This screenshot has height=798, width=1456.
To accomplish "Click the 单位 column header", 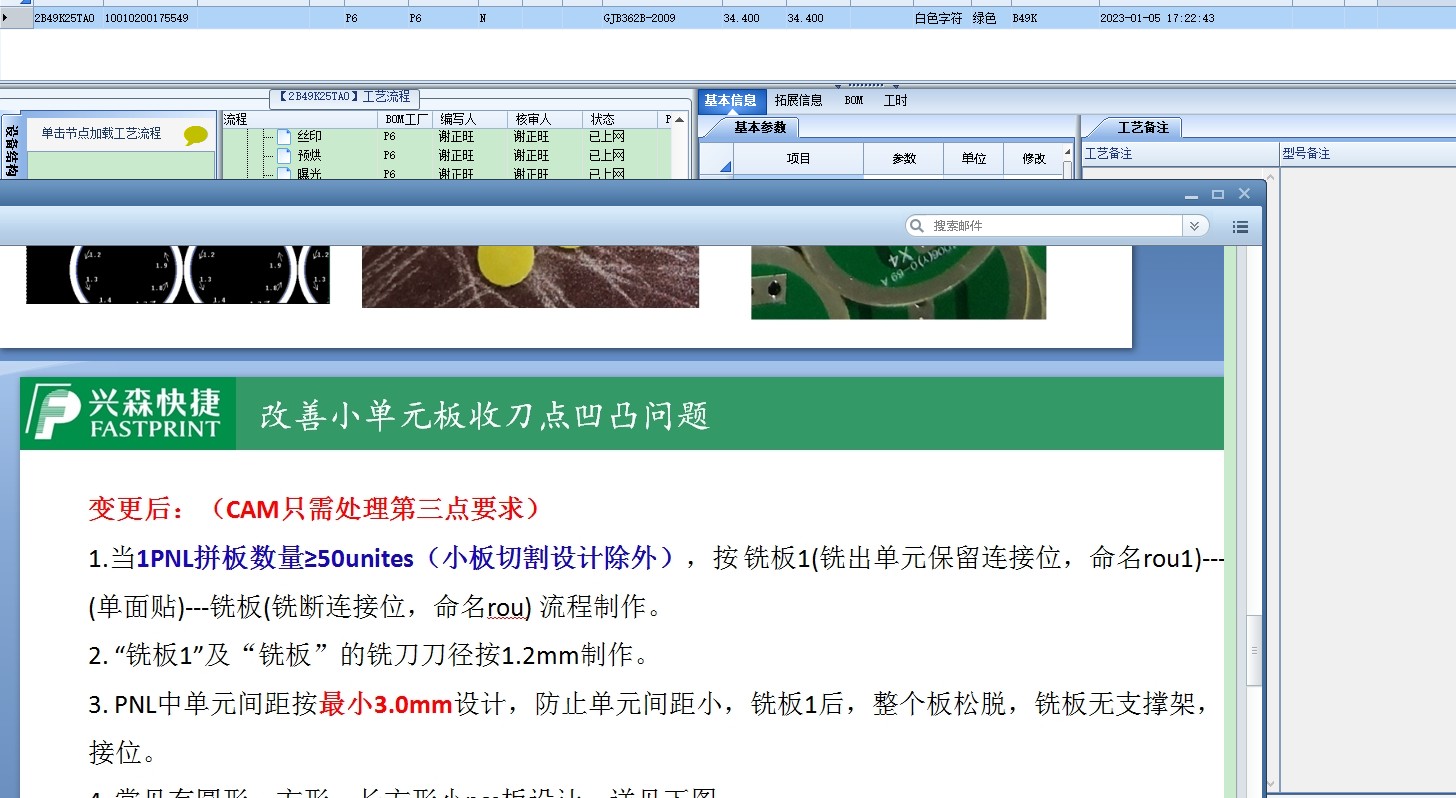I will click(x=974, y=159).
